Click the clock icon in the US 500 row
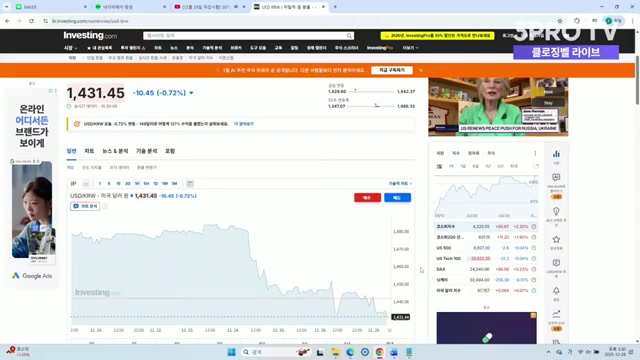The image size is (640, 360). click(533, 248)
